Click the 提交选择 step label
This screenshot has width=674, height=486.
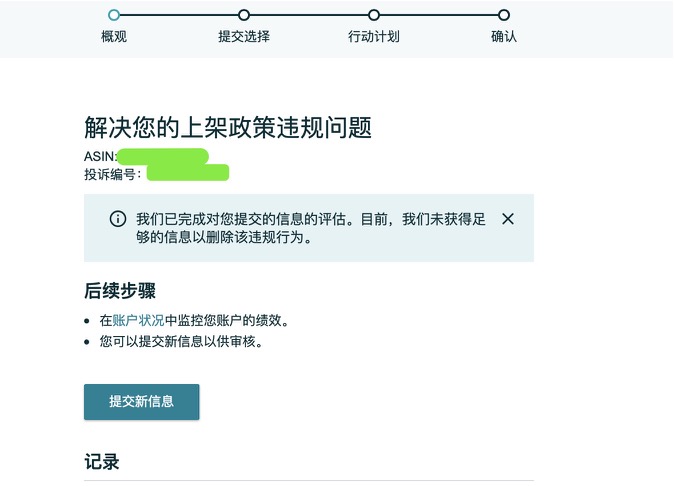tap(244, 37)
